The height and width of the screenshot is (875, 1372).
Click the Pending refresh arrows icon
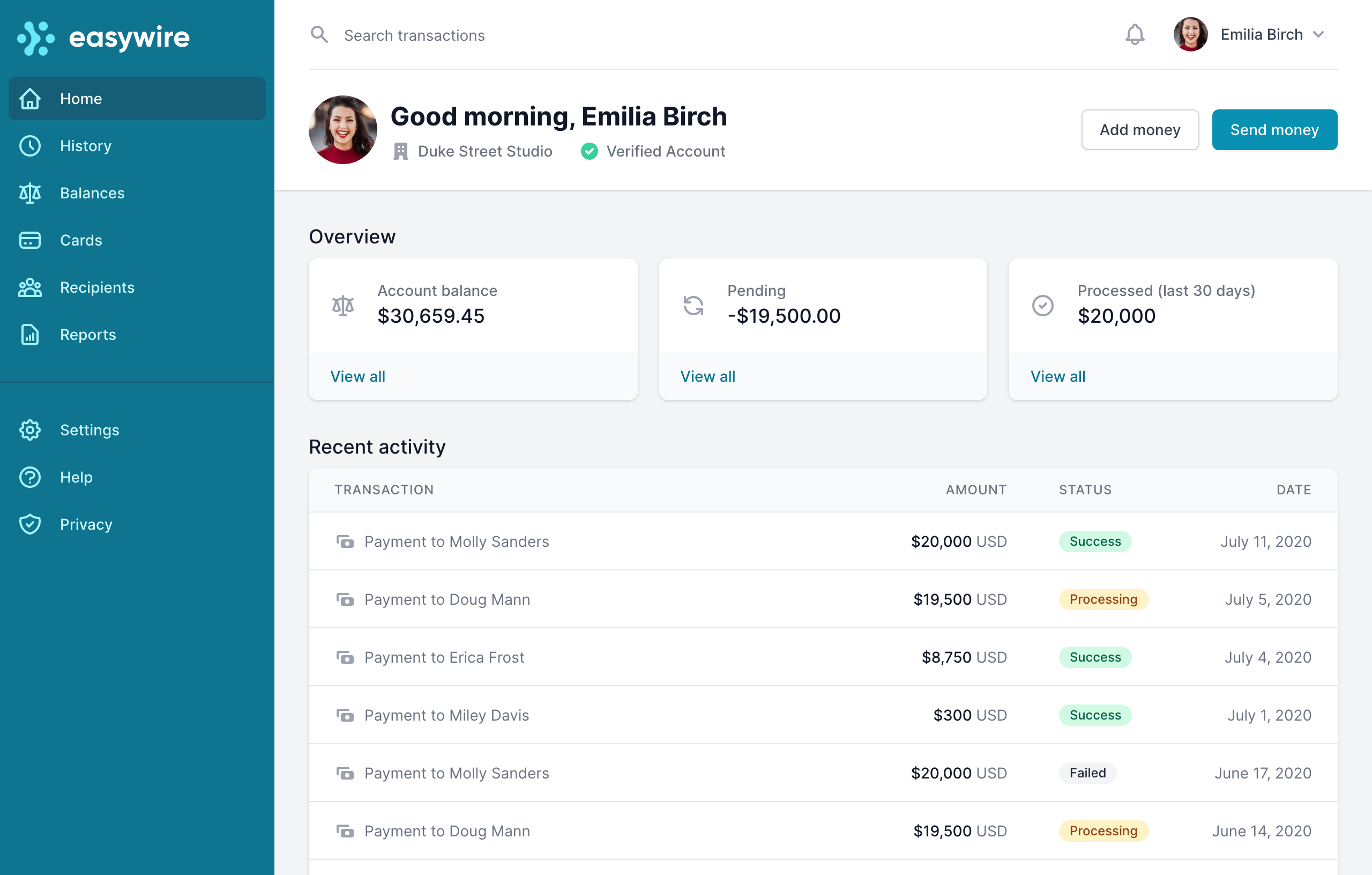click(693, 306)
